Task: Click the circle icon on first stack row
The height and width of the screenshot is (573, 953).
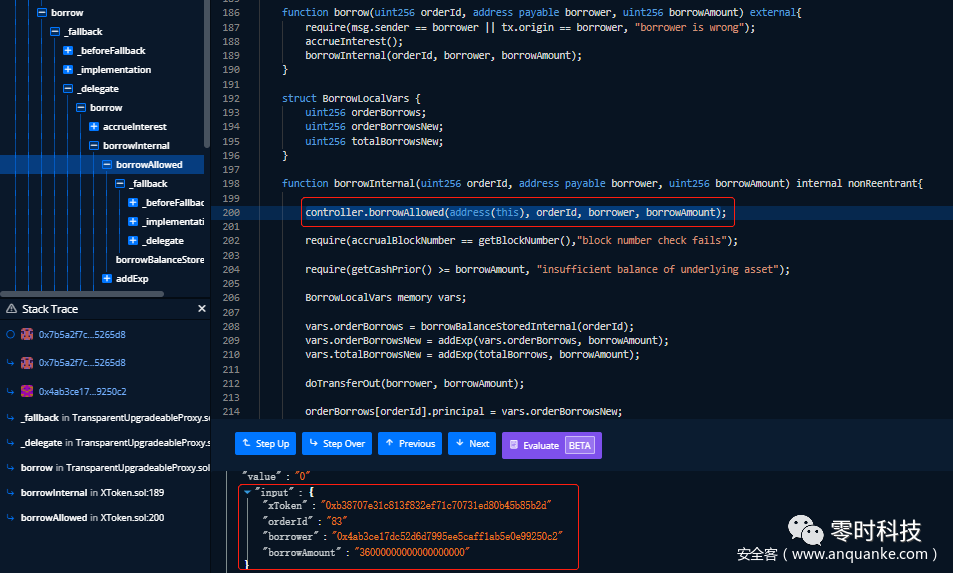Action: [x=10, y=334]
